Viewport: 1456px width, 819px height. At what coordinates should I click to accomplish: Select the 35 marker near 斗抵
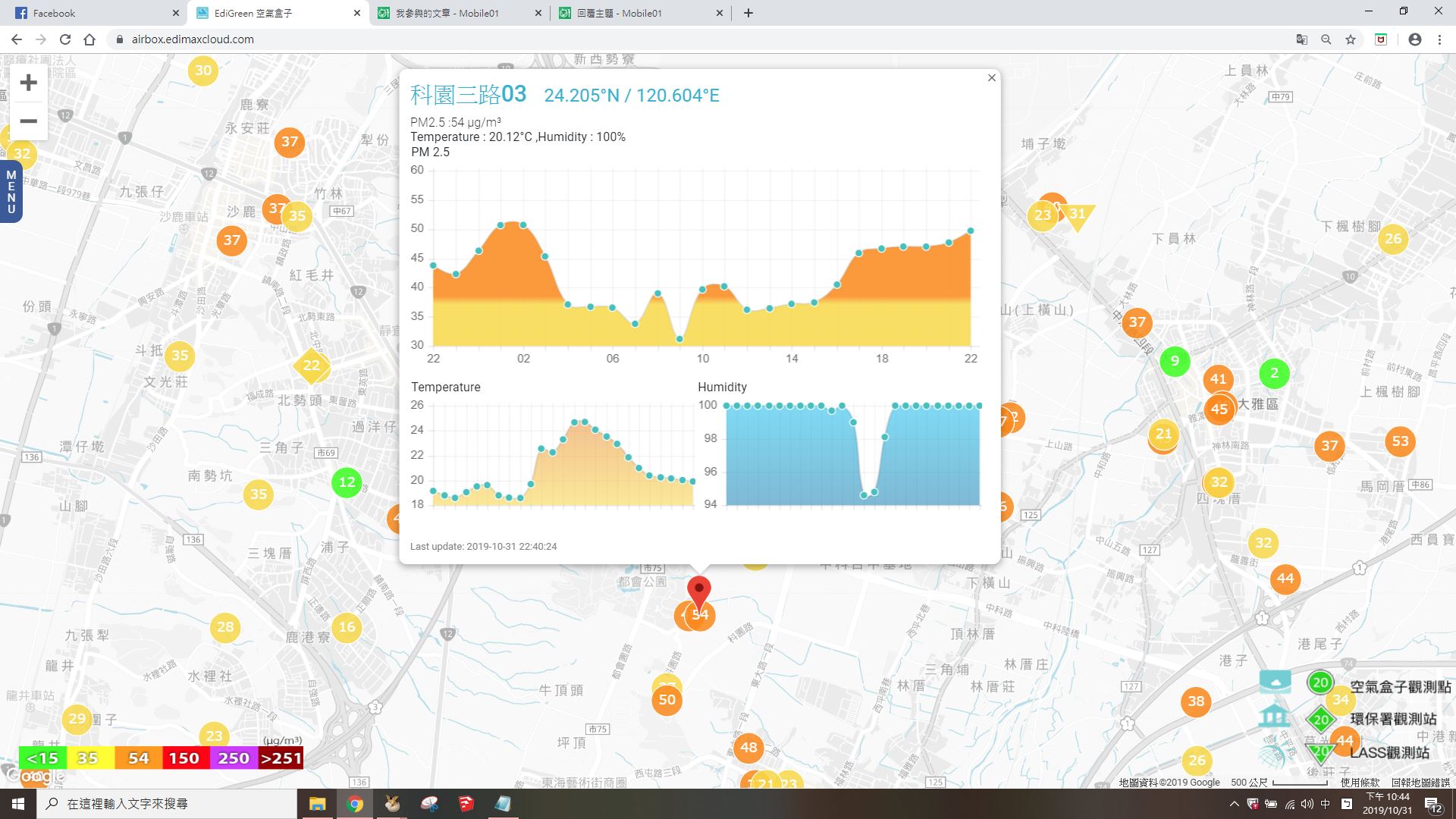coord(180,356)
